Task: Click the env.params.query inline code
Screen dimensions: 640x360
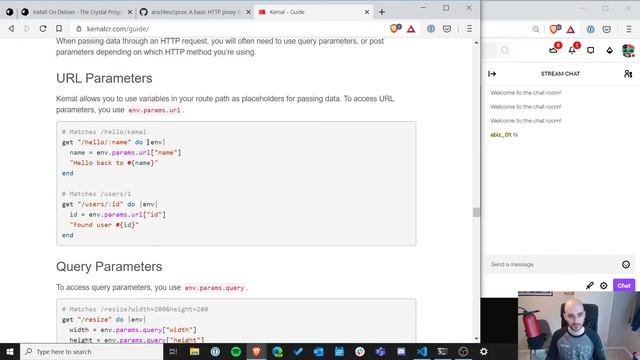Action: (x=214, y=288)
